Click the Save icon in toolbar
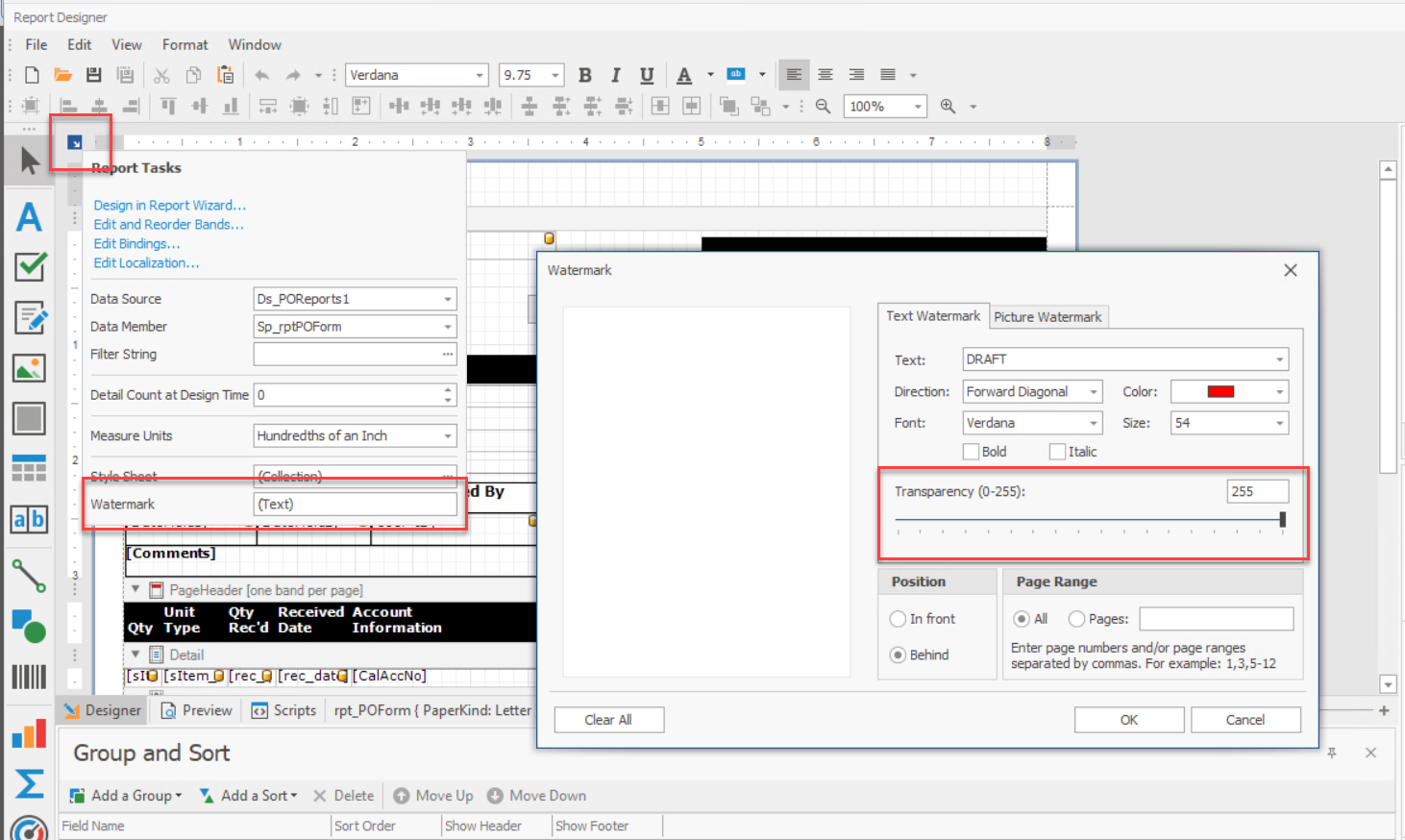 pos(93,75)
